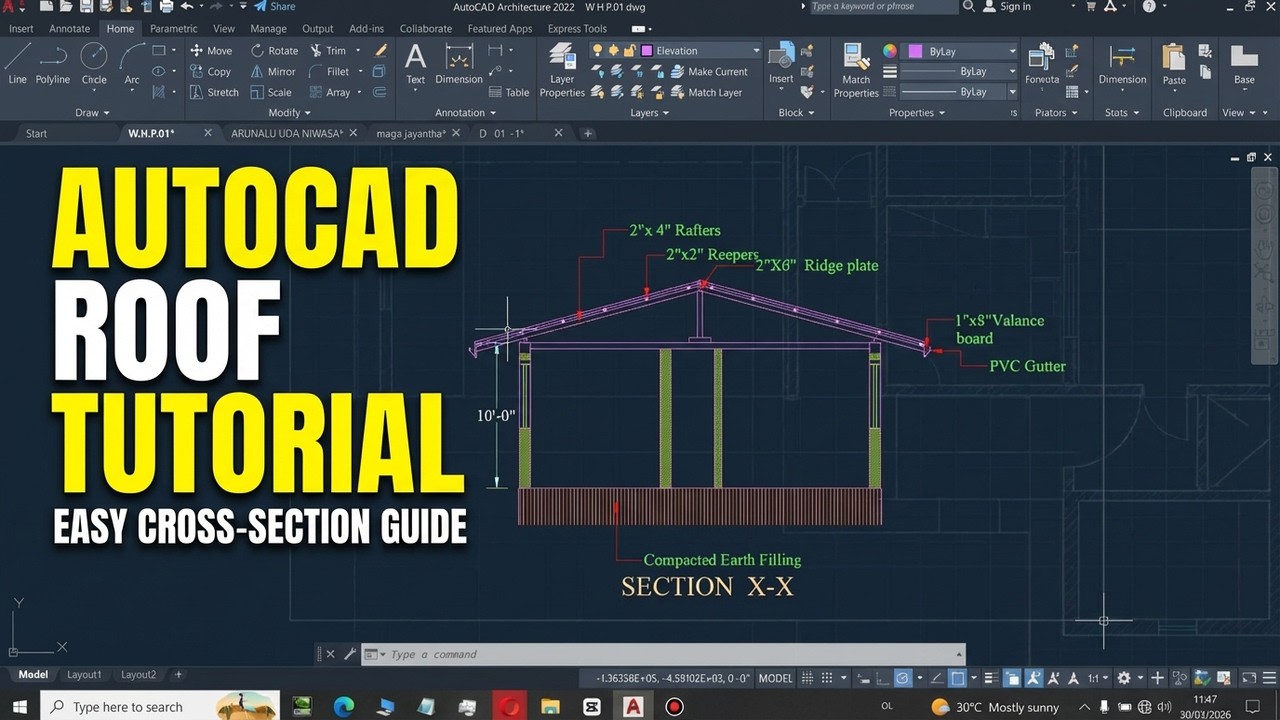Click the Elevation layer color swatch

click(x=647, y=51)
